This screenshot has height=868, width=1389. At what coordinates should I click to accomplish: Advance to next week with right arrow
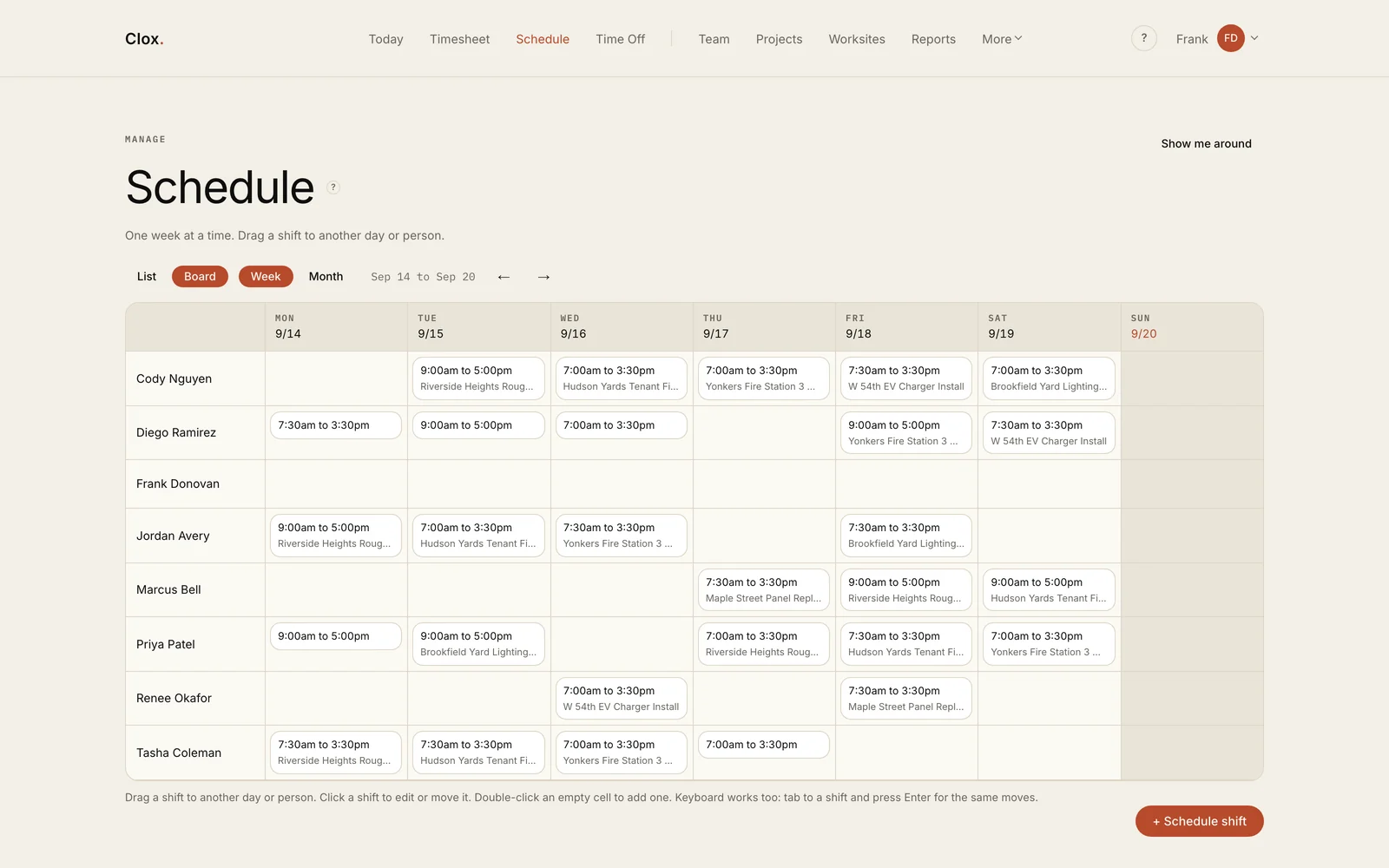(x=543, y=277)
